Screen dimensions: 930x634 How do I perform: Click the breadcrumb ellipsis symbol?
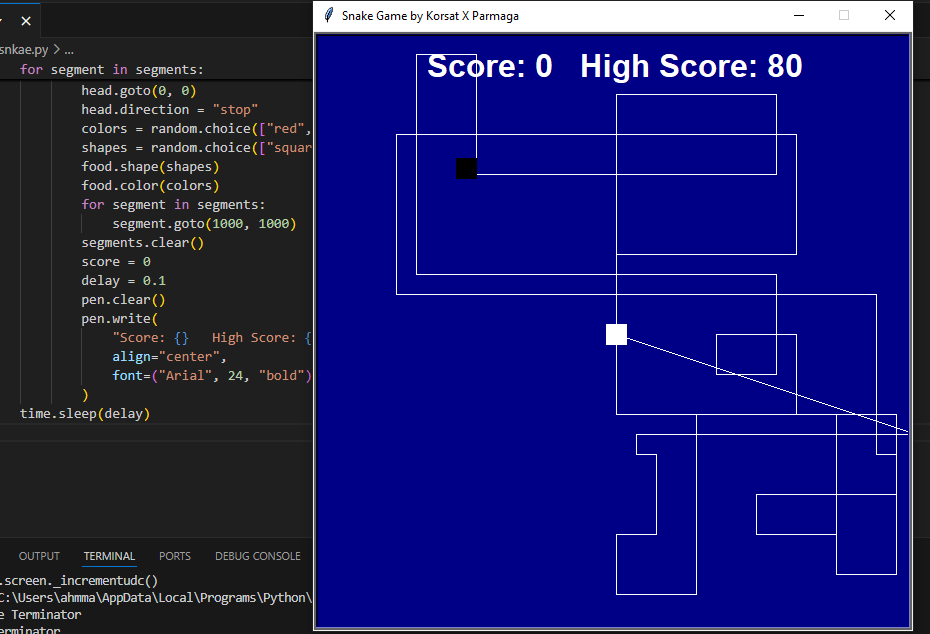pos(69,50)
